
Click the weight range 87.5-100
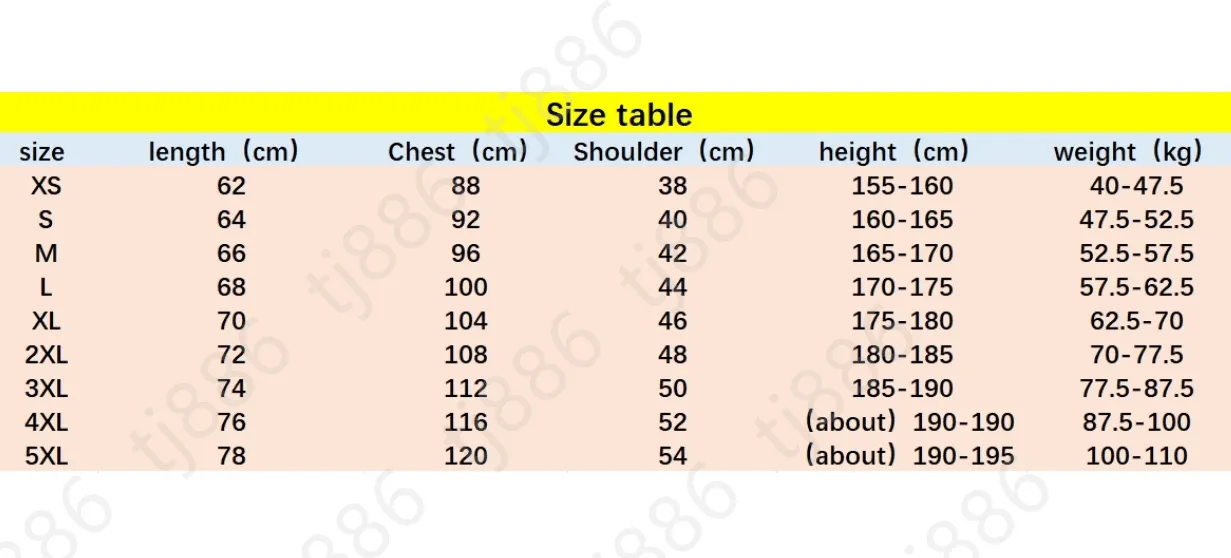pos(1137,422)
